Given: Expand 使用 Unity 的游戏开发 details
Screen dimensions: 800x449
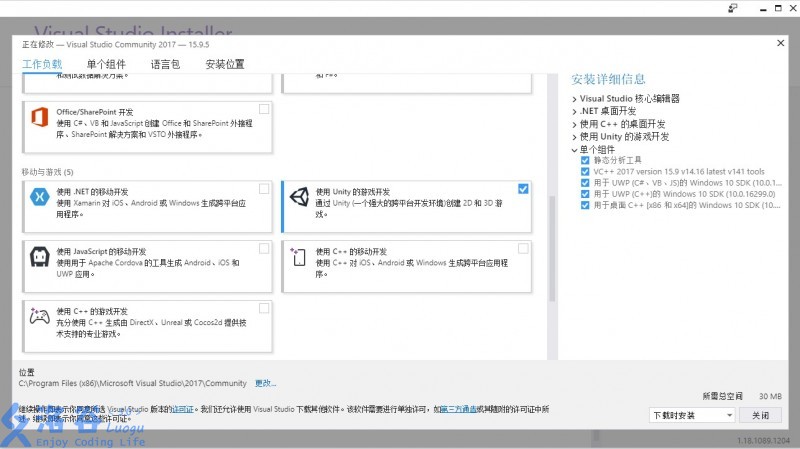Looking at the screenshot, I should (574, 137).
